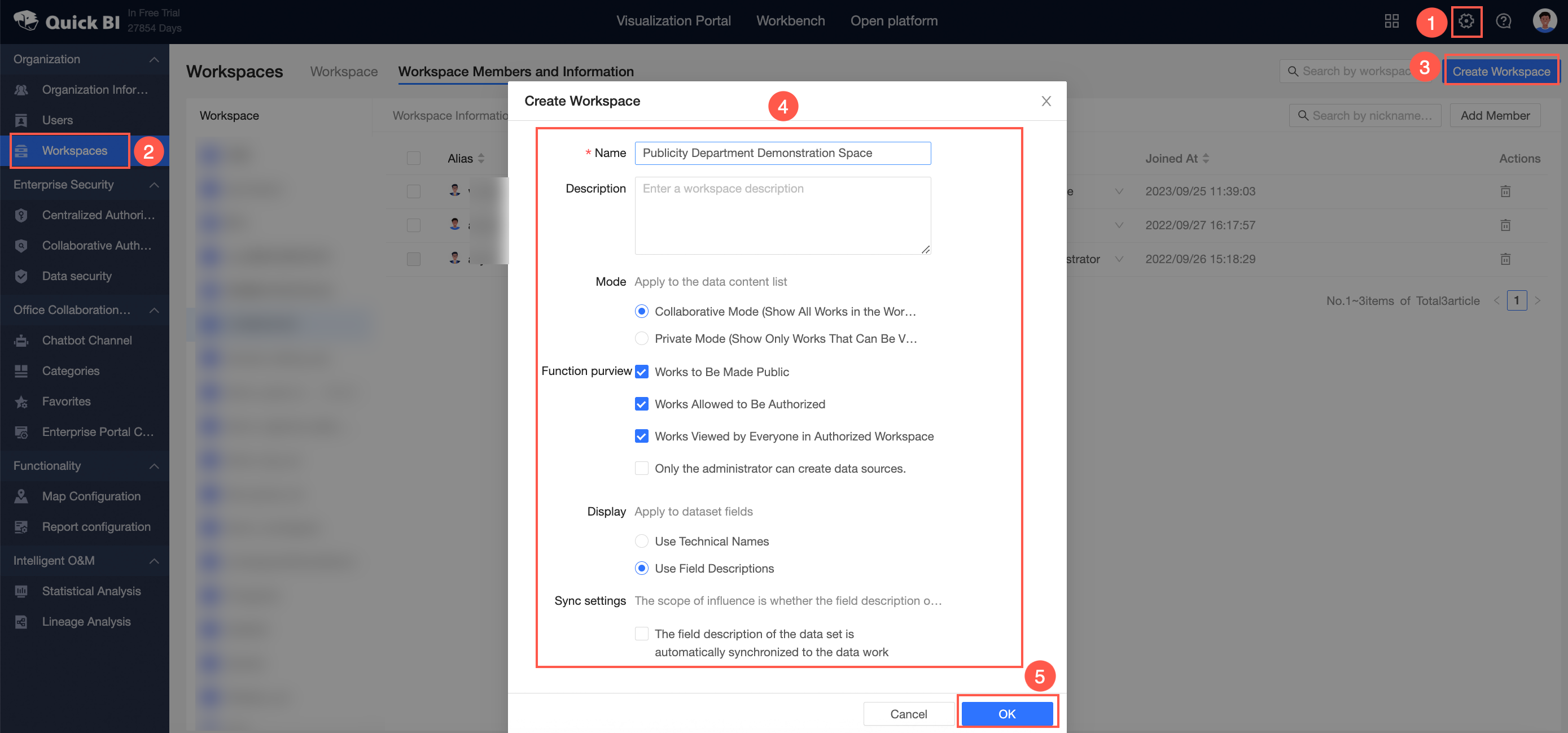Click Cancel in Create Workspace dialog

tap(908, 714)
